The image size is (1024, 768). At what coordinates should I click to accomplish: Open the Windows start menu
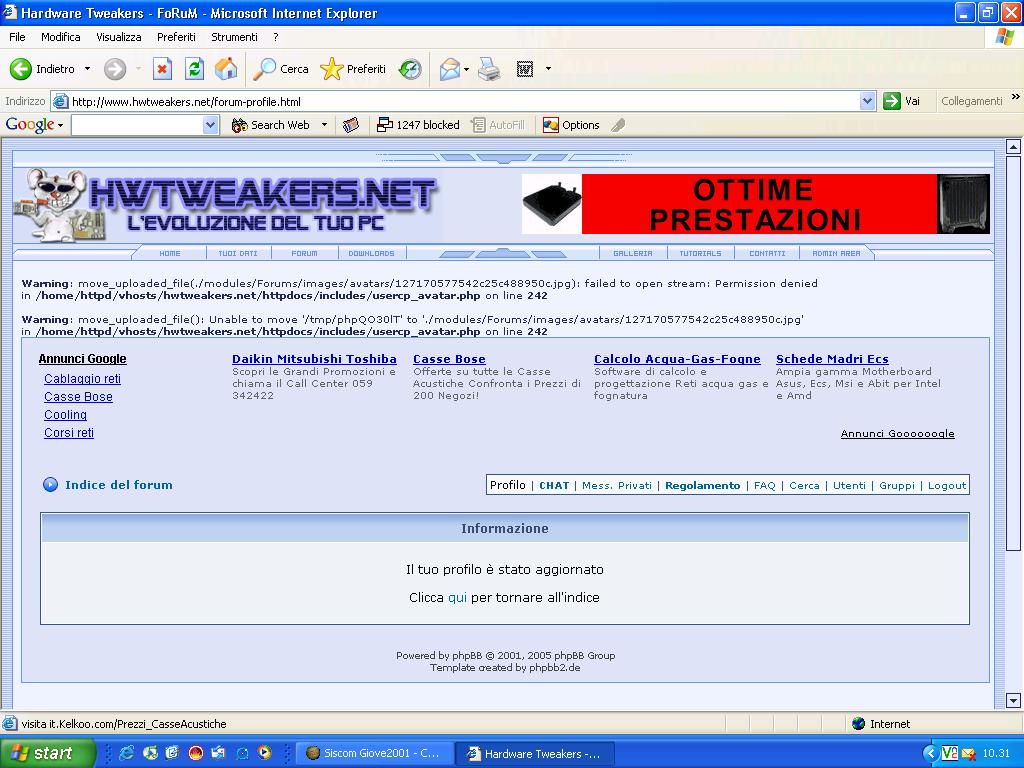pos(48,753)
